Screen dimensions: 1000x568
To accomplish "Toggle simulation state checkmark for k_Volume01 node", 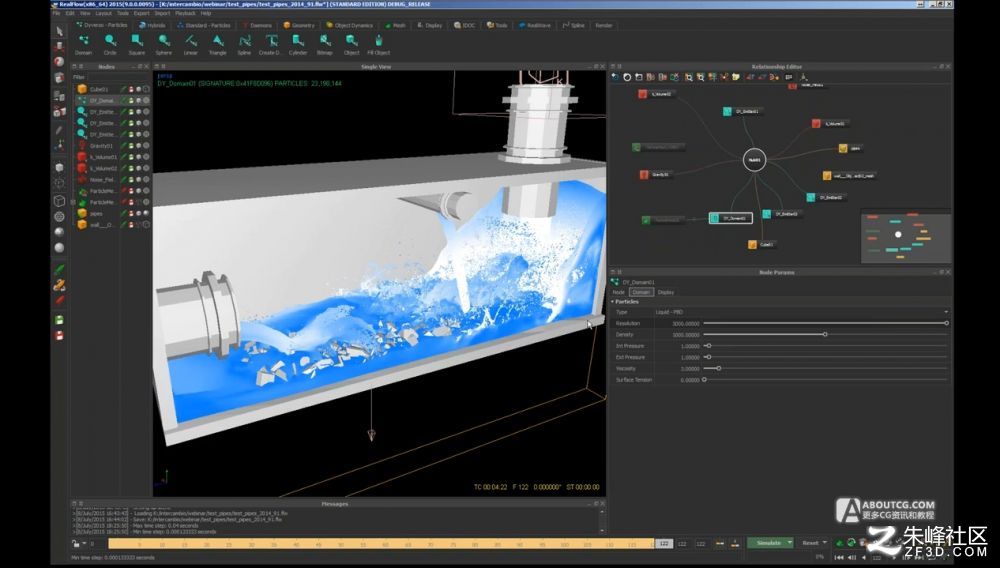I will click(x=124, y=157).
